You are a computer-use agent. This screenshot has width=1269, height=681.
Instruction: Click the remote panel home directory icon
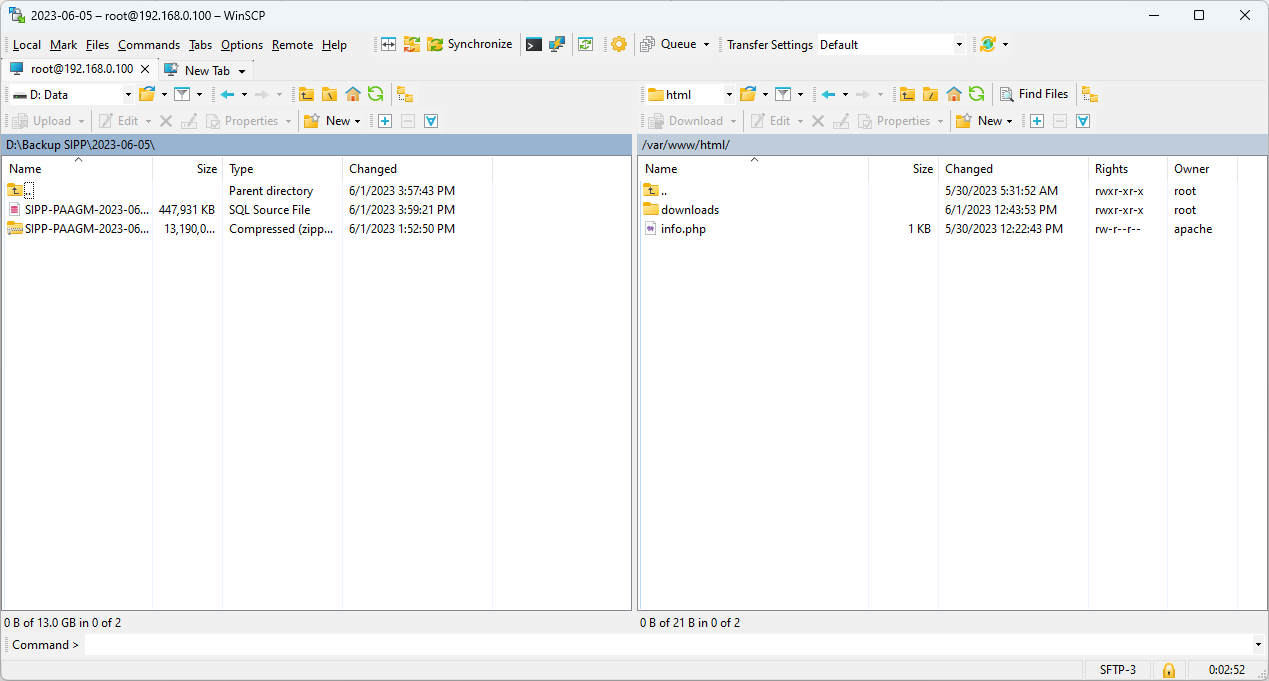(x=954, y=94)
